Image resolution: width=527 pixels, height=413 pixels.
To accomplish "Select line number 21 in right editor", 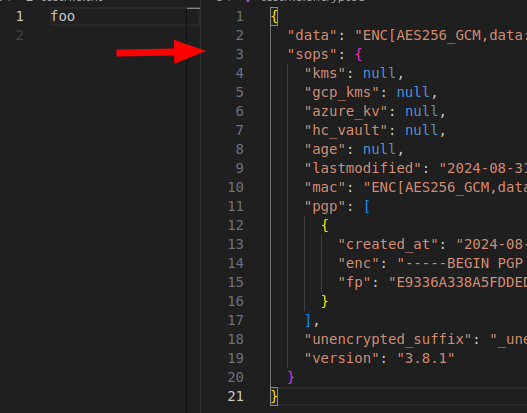I will pos(236,397).
